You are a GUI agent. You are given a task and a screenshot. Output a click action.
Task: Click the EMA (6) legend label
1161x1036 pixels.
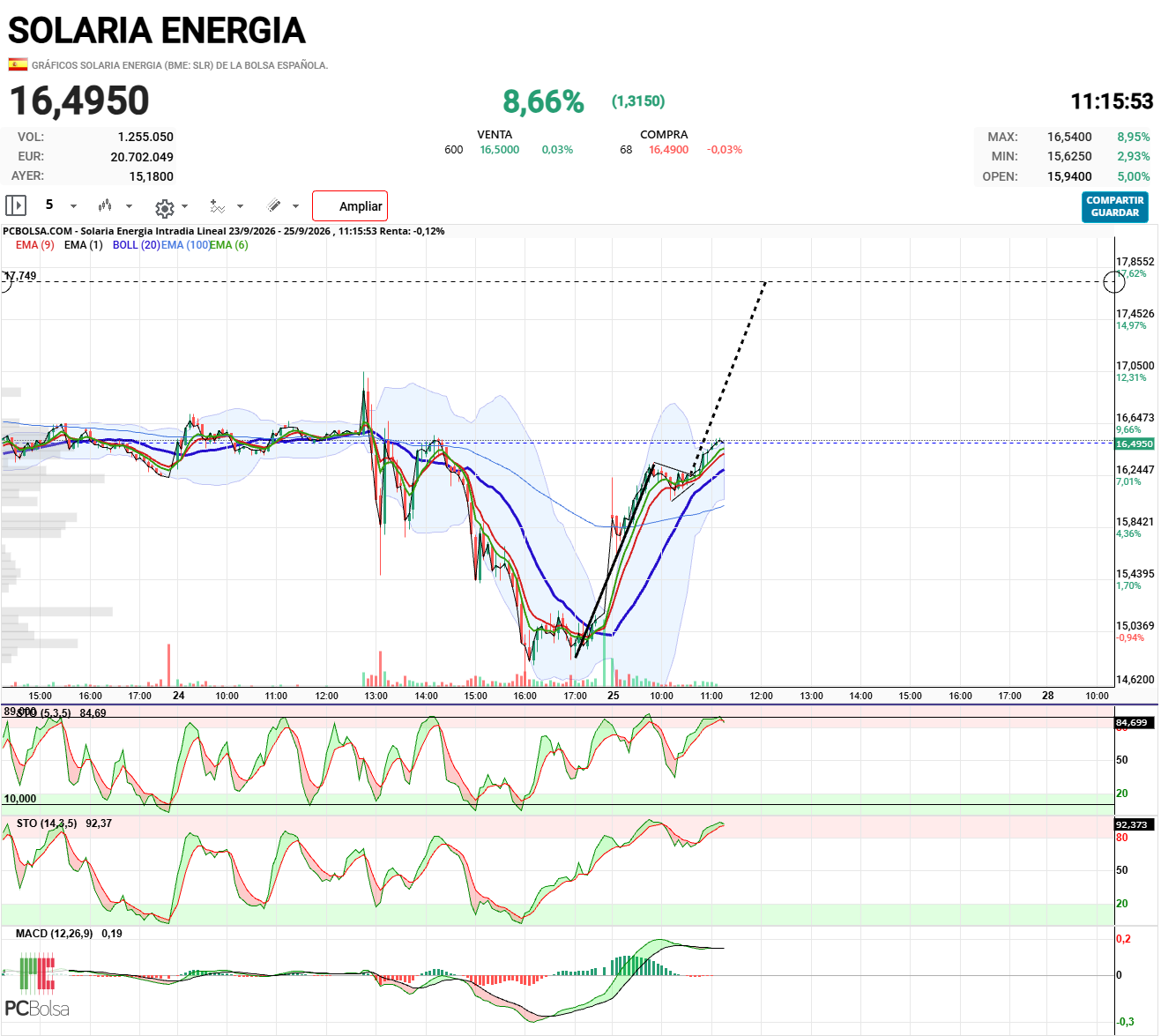229,245
